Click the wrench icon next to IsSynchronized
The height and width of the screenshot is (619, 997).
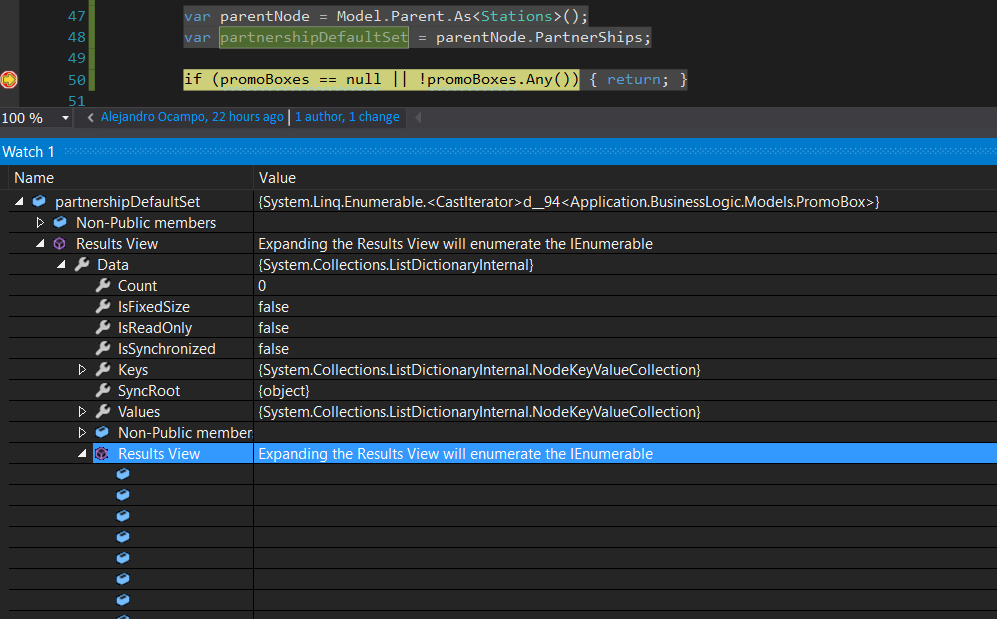pyautogui.click(x=103, y=348)
